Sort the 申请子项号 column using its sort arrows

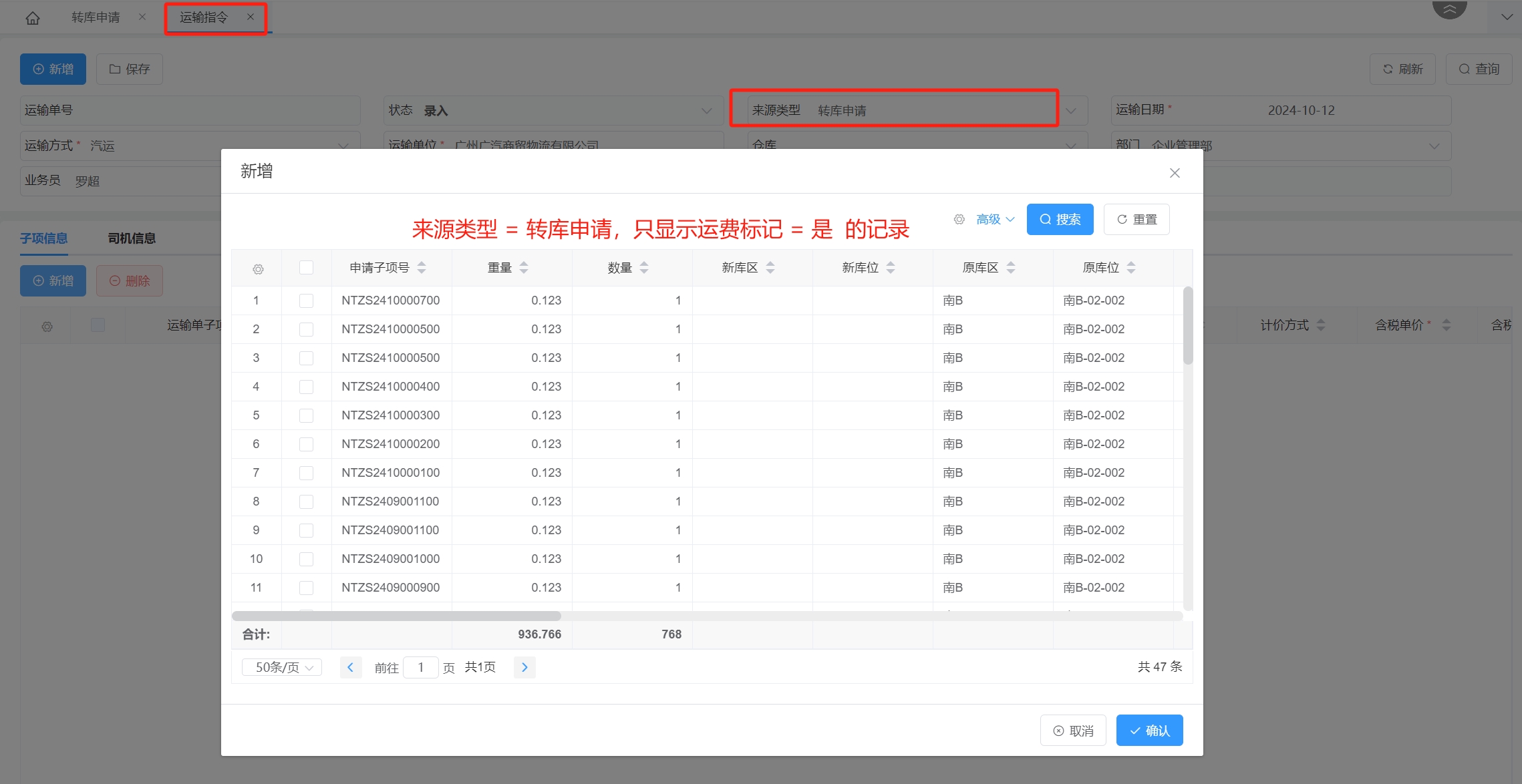(x=422, y=268)
